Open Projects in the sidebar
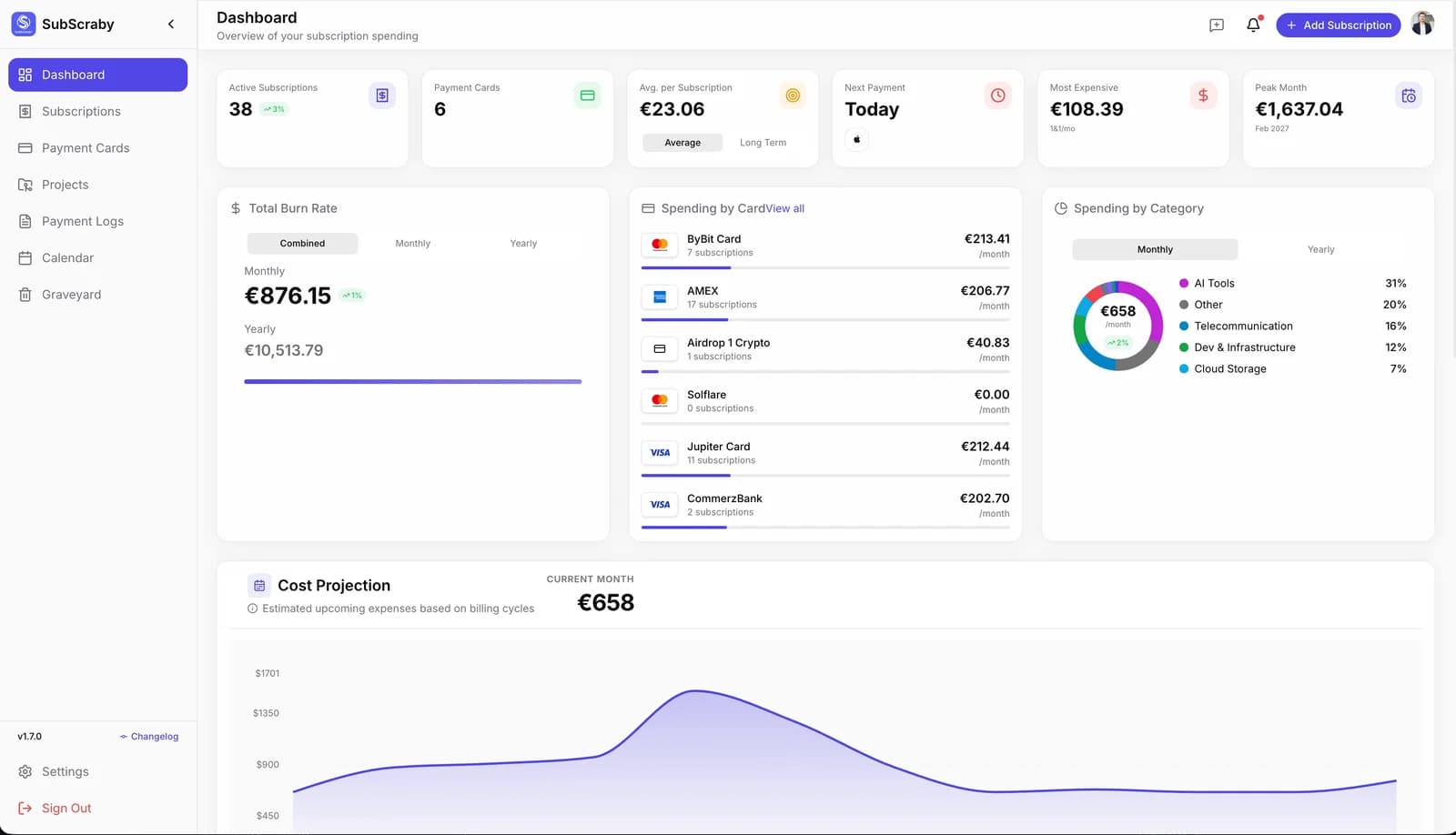This screenshot has width=1456, height=835. pos(98,185)
